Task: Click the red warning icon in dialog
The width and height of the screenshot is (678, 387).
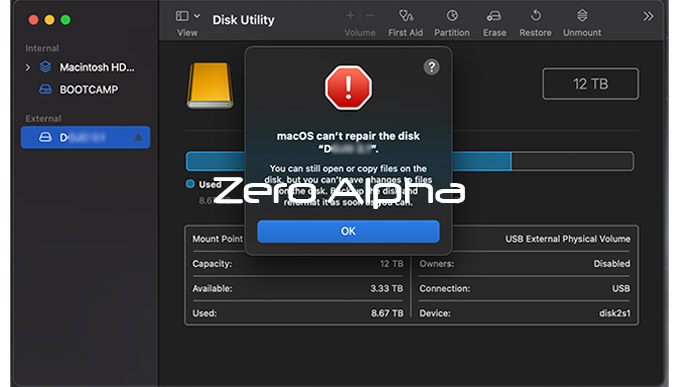Action: 348,88
